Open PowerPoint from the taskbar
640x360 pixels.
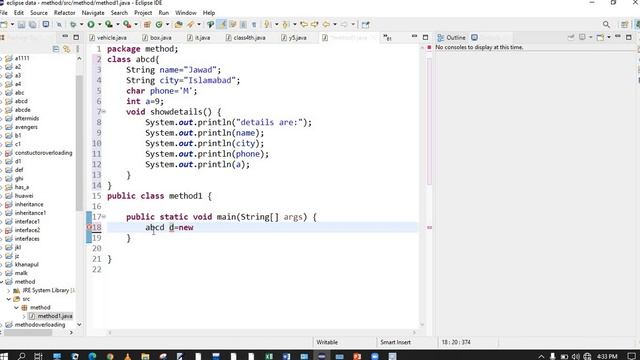click(x=357, y=356)
